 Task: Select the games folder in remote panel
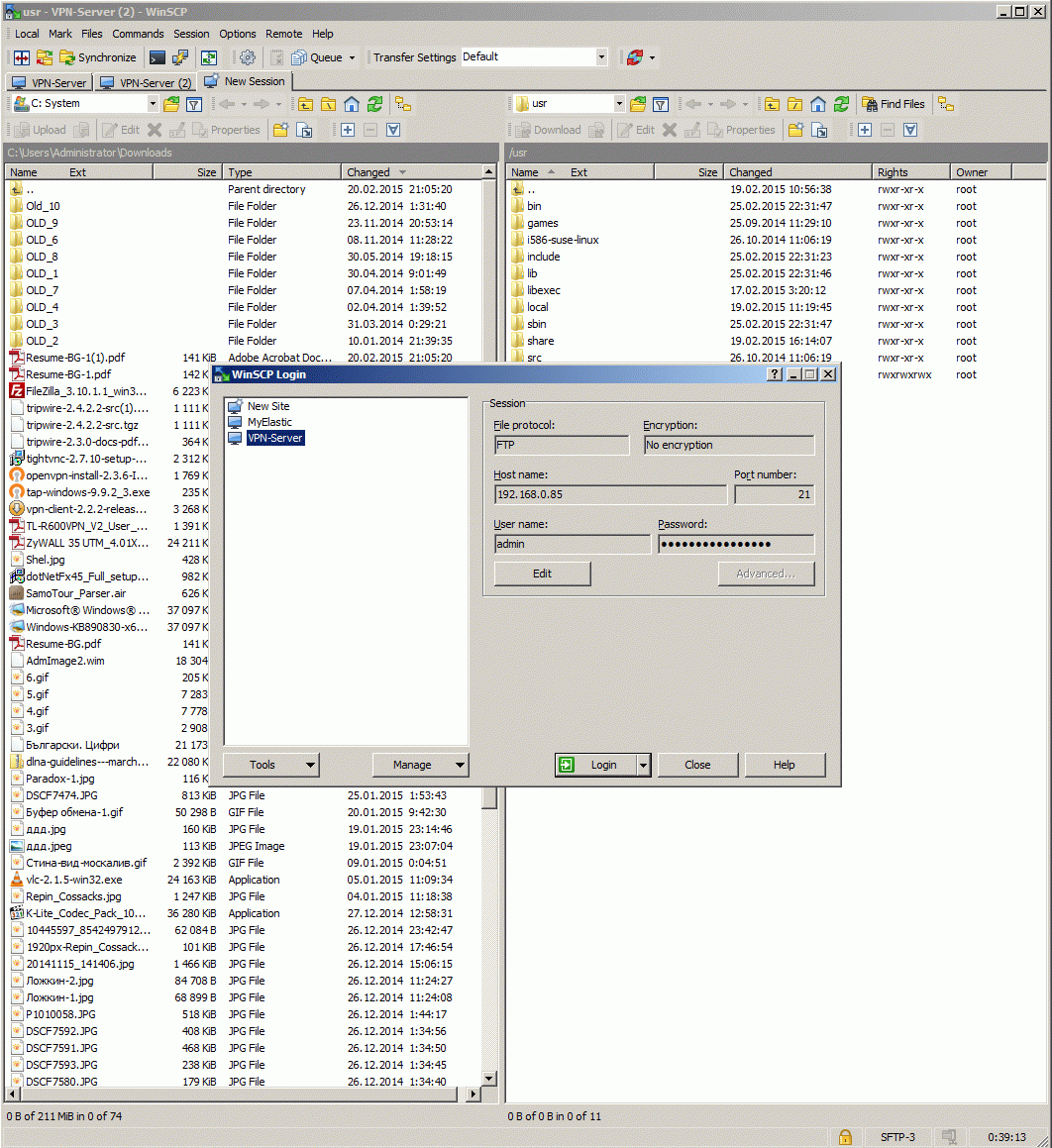click(543, 223)
